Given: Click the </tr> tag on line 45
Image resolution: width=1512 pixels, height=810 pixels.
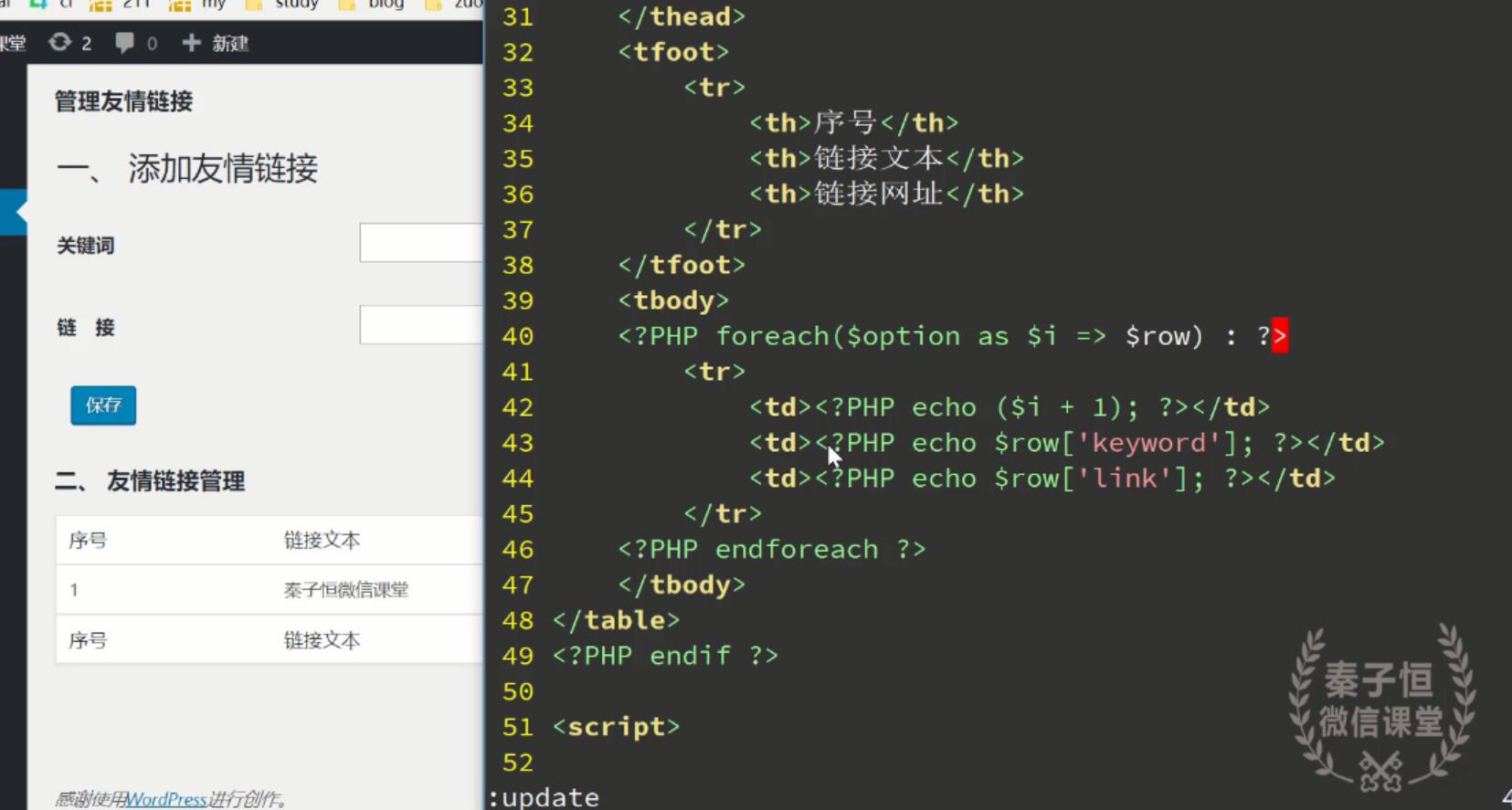Looking at the screenshot, I should pyautogui.click(x=723, y=514).
